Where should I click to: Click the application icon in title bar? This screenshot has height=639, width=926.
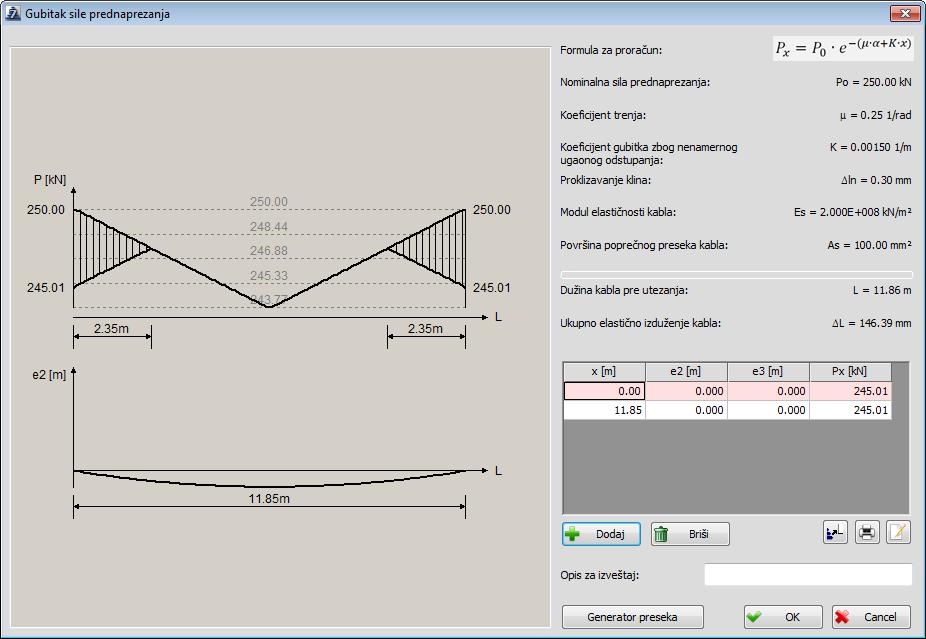pyautogui.click(x=12, y=13)
